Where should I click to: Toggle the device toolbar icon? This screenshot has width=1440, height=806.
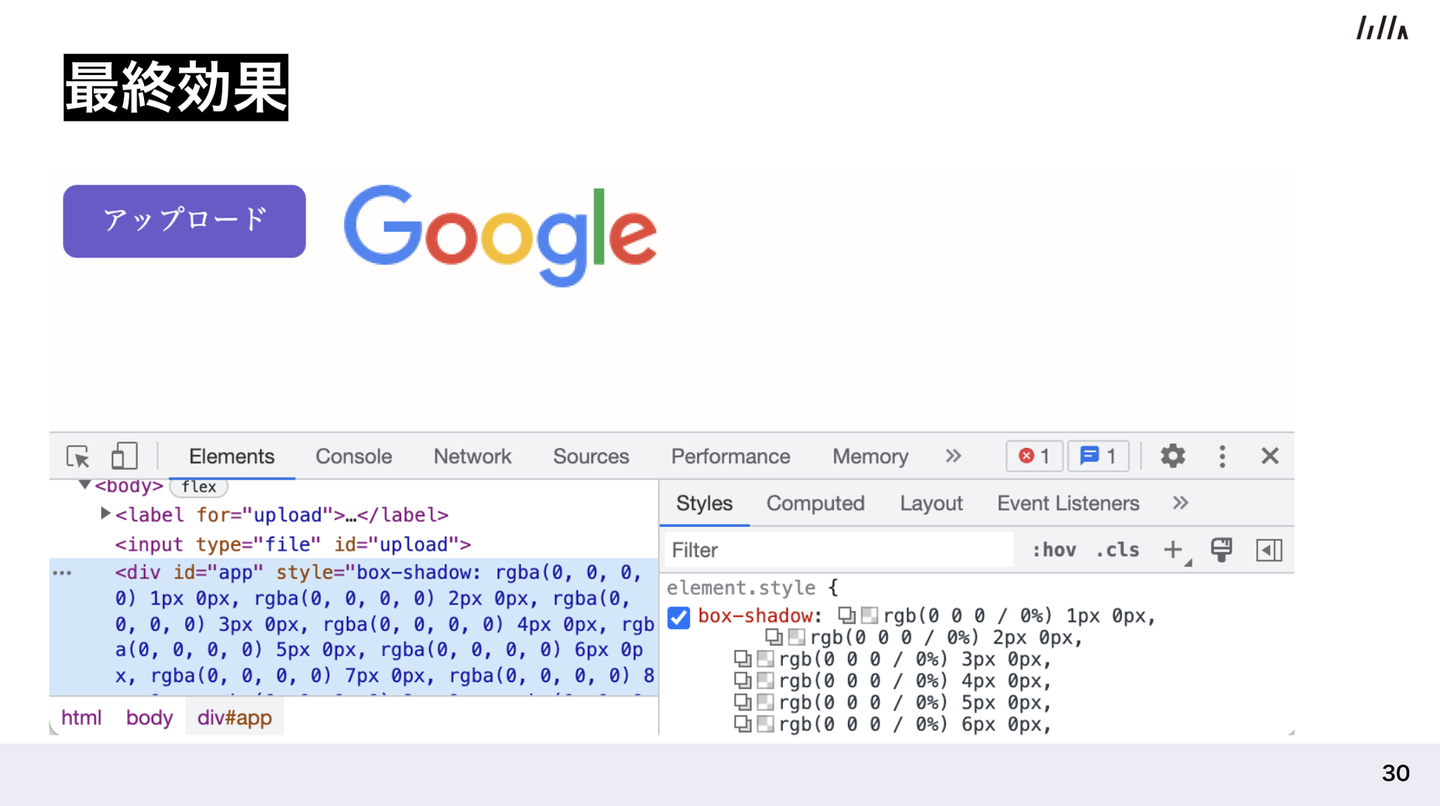124,456
